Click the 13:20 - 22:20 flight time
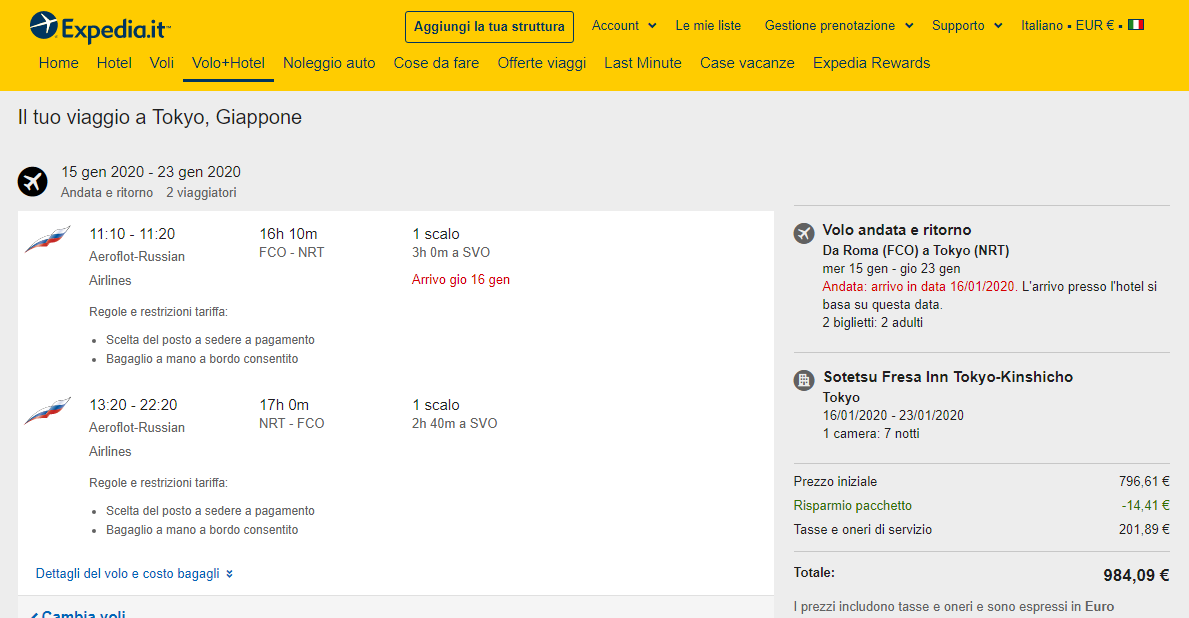 tap(133, 405)
